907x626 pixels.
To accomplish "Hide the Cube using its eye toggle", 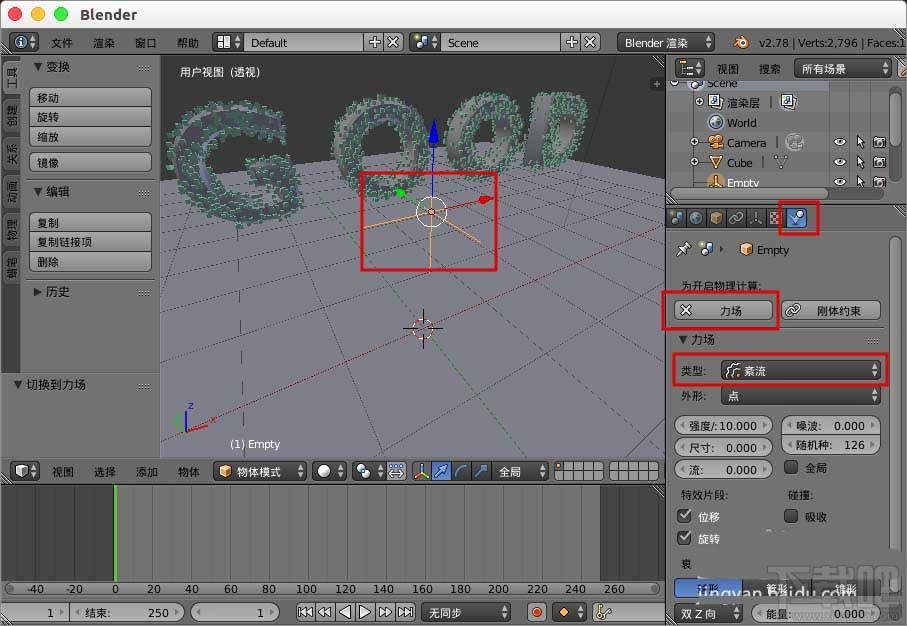I will (x=839, y=161).
